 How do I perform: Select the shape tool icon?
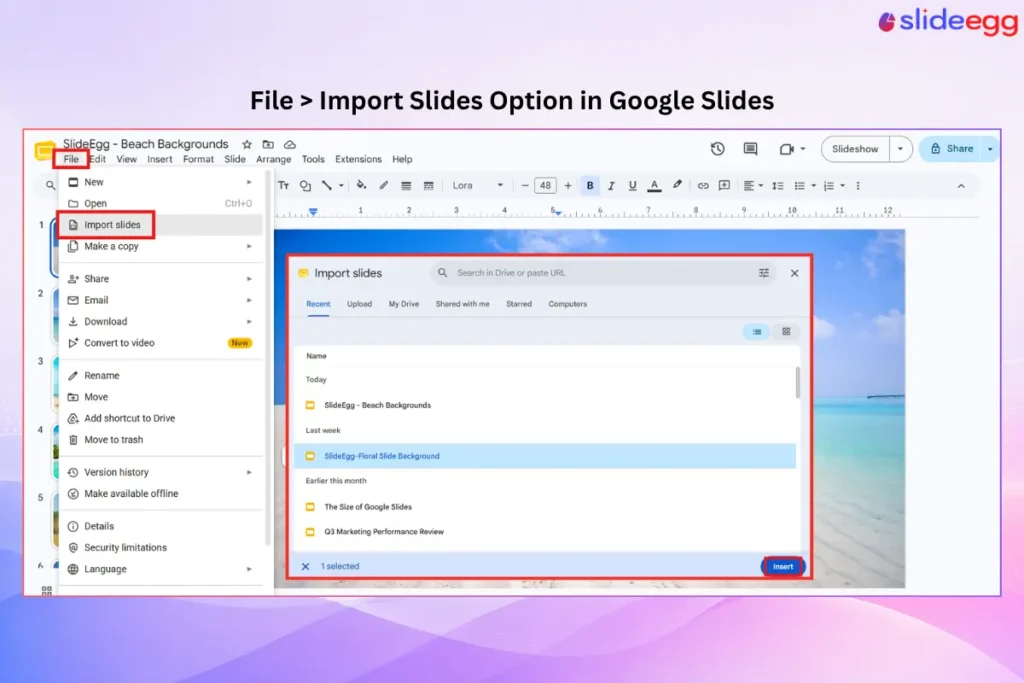coord(305,185)
